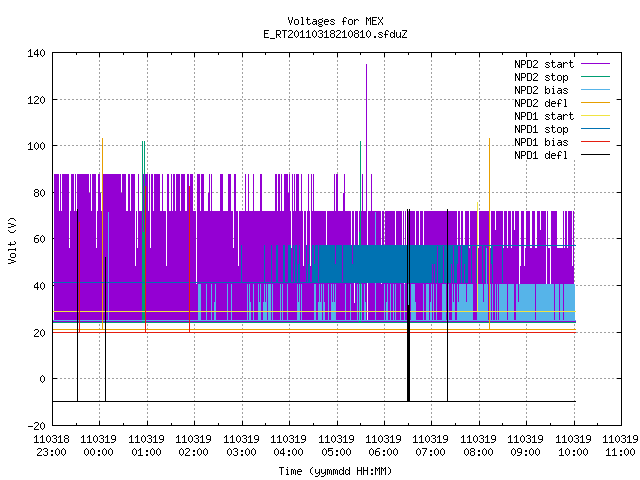Click the x-axis tick '110319 05:00'

tap(336, 446)
